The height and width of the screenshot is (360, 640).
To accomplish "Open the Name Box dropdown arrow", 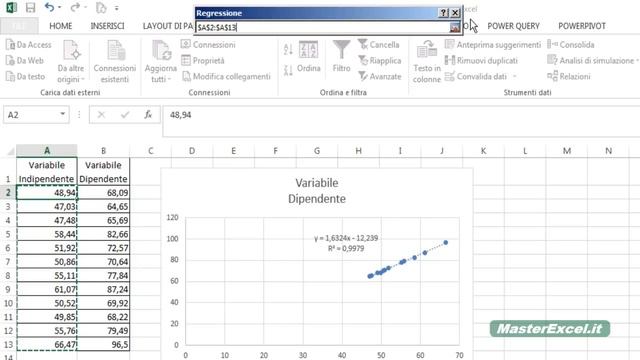I will pyautogui.click(x=63, y=114).
